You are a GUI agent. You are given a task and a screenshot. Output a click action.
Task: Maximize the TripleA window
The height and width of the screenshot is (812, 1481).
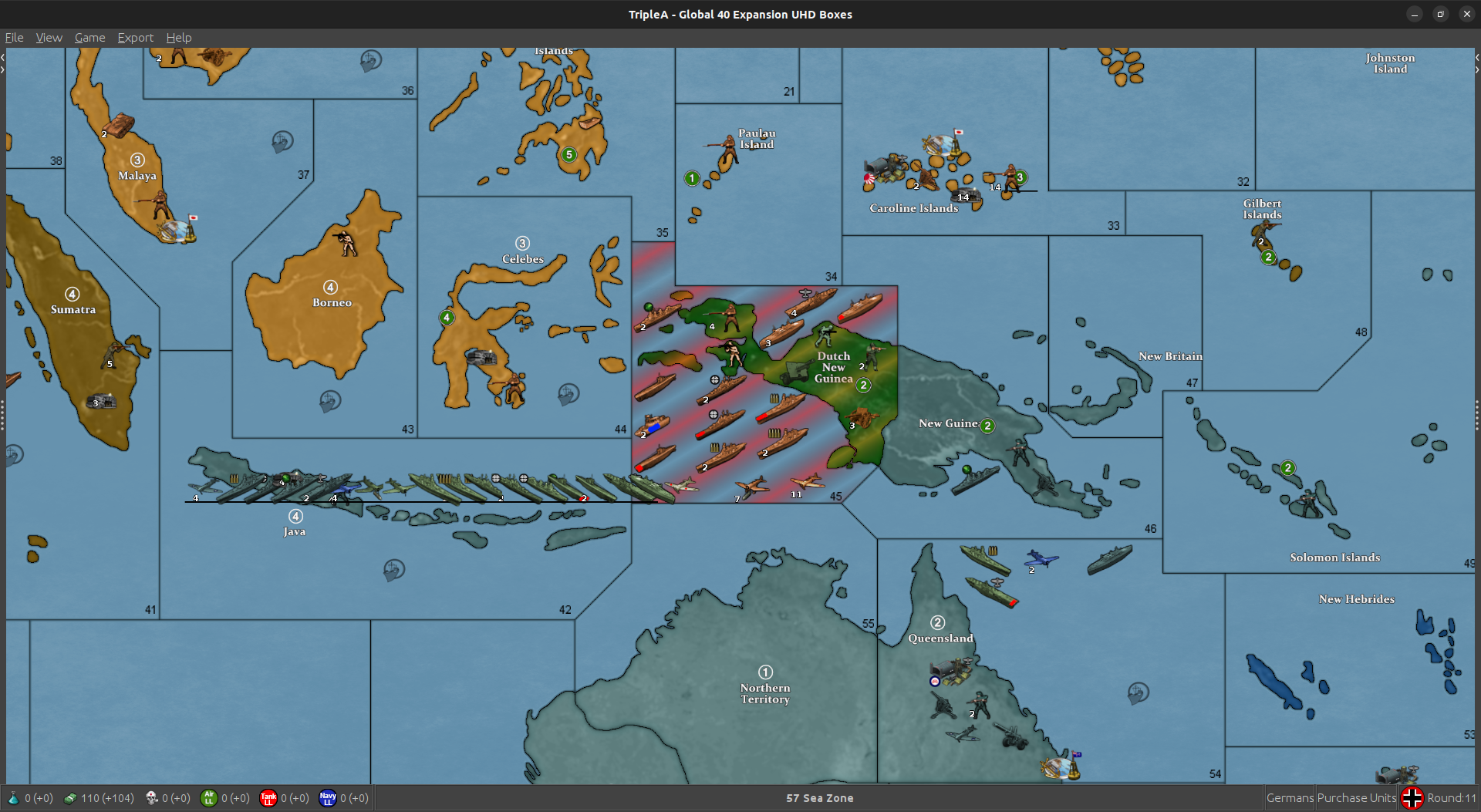pos(1440,14)
